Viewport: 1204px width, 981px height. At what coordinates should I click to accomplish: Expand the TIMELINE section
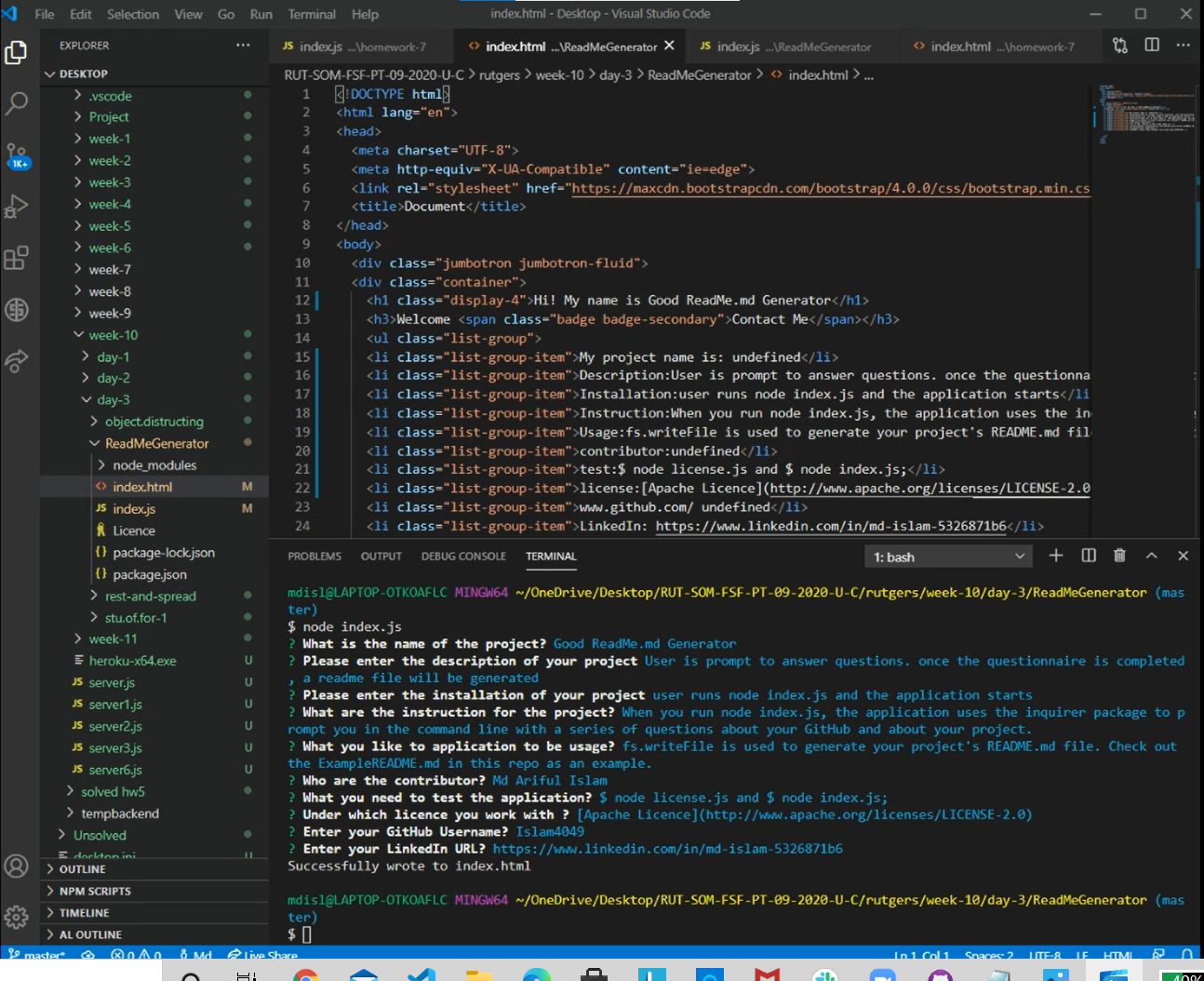tap(84, 913)
